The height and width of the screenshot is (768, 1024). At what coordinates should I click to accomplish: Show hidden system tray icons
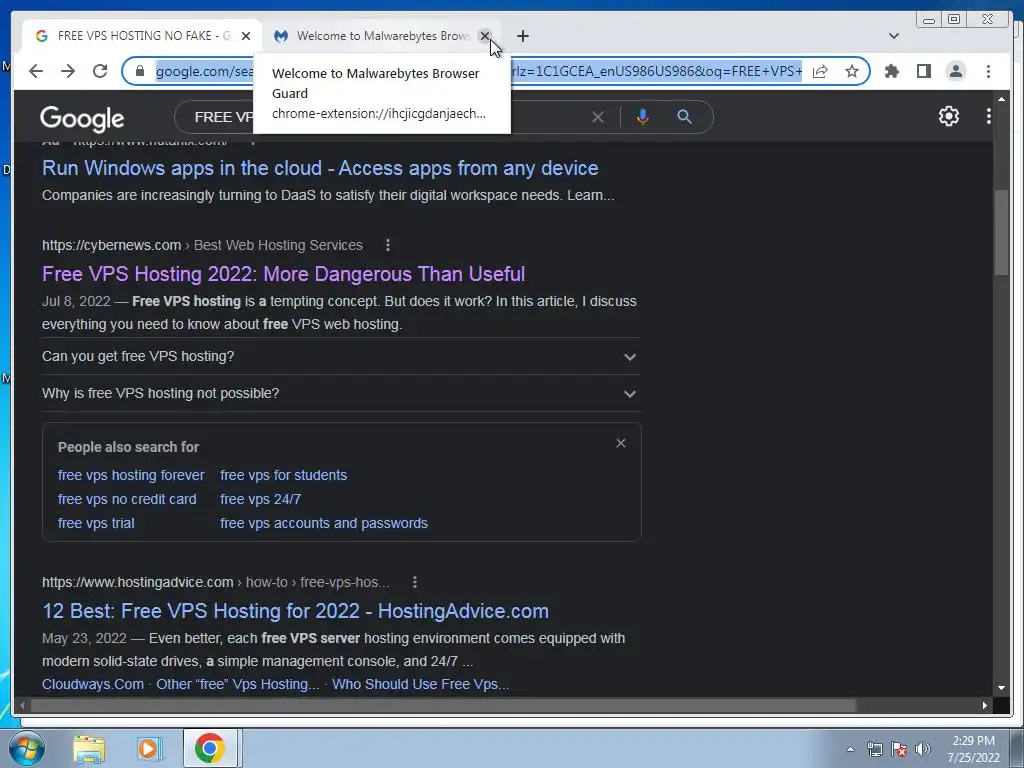click(850, 749)
